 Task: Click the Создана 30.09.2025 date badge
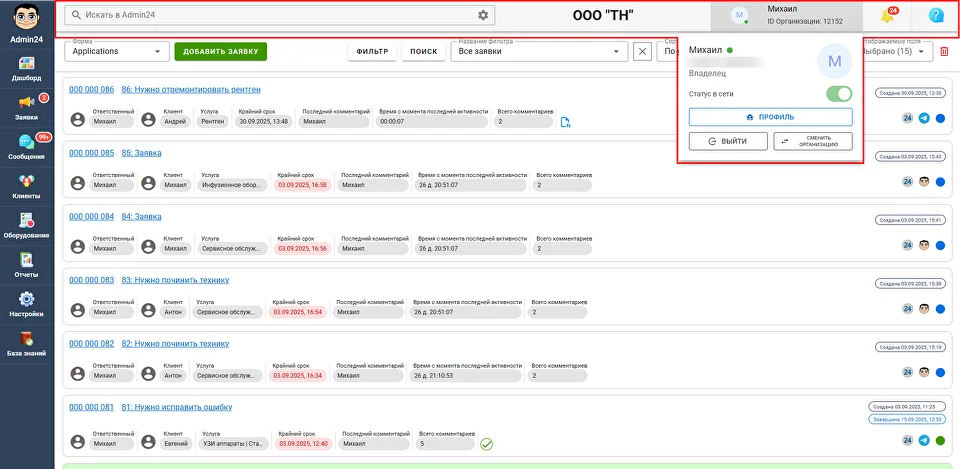tap(912, 93)
